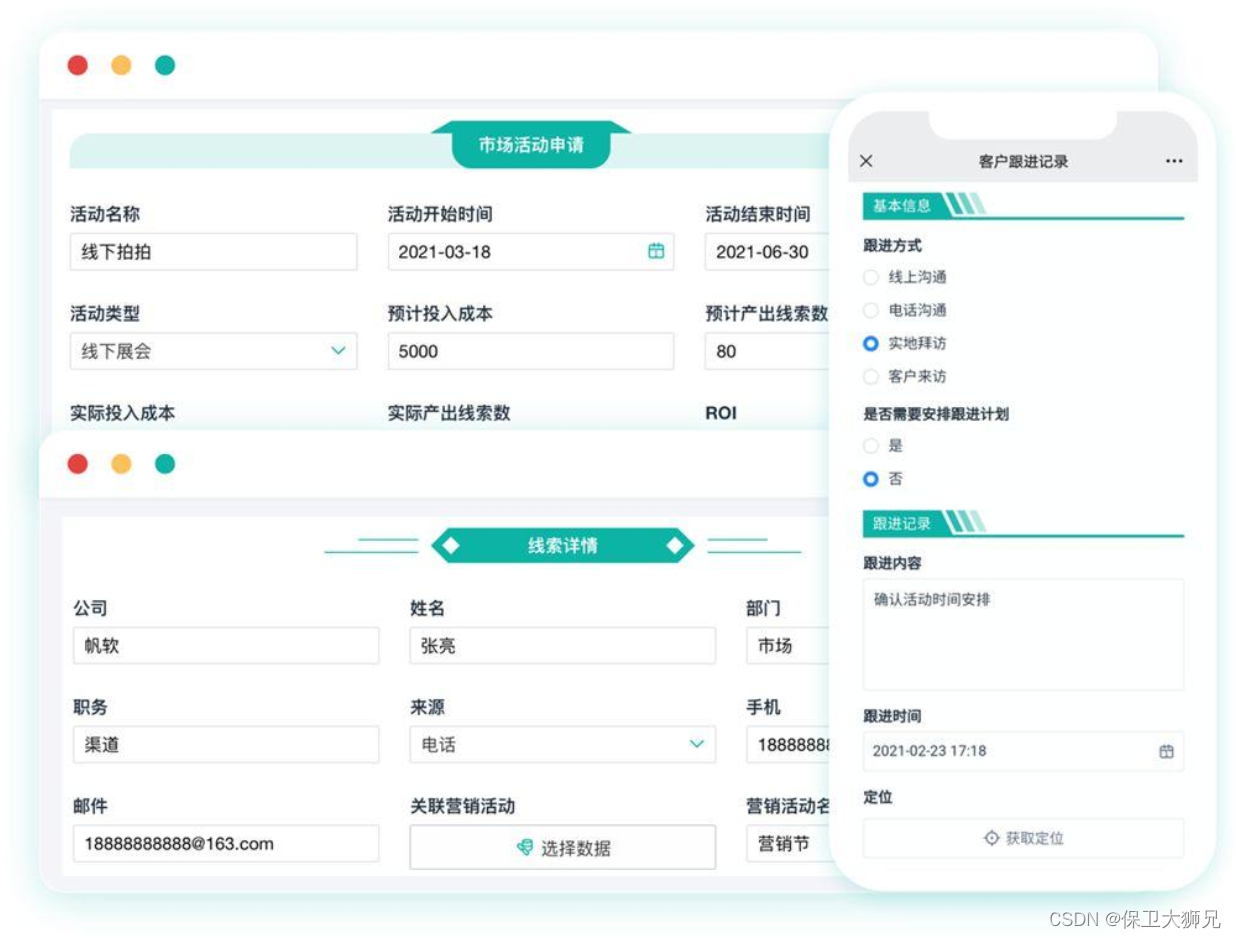The width and height of the screenshot is (1236, 938).
Task: Click 活动名称 field containing 线下拍拍
Action: pyautogui.click(x=213, y=252)
